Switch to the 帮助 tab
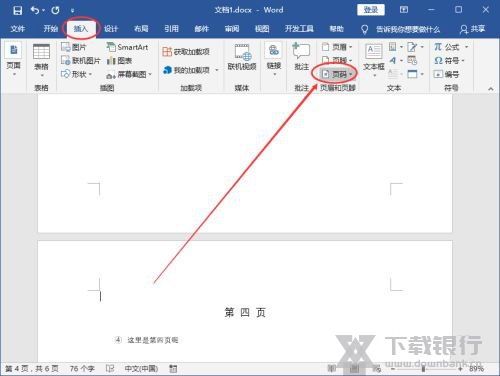 click(x=336, y=29)
